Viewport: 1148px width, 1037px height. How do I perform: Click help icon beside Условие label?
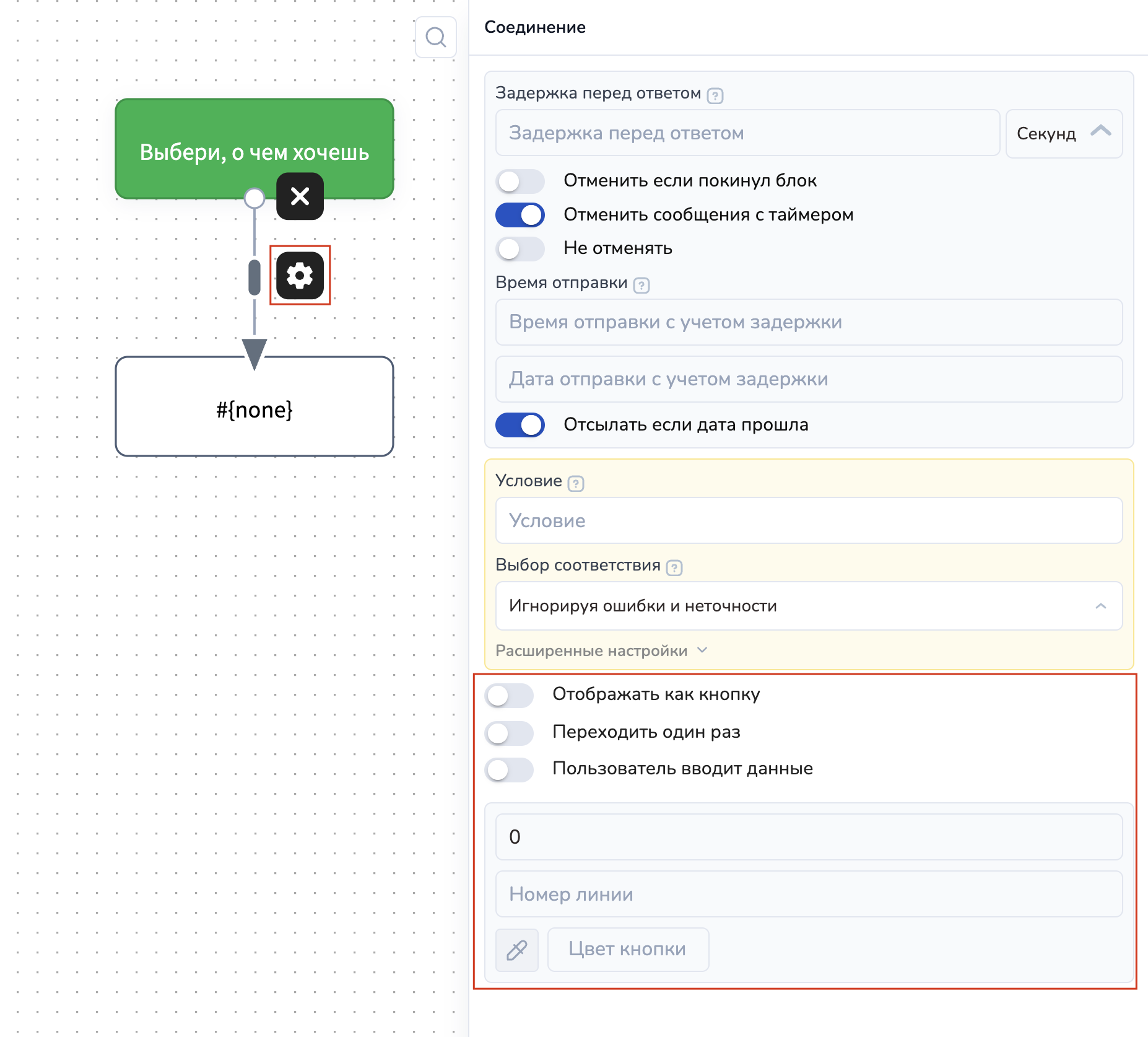[x=576, y=483]
